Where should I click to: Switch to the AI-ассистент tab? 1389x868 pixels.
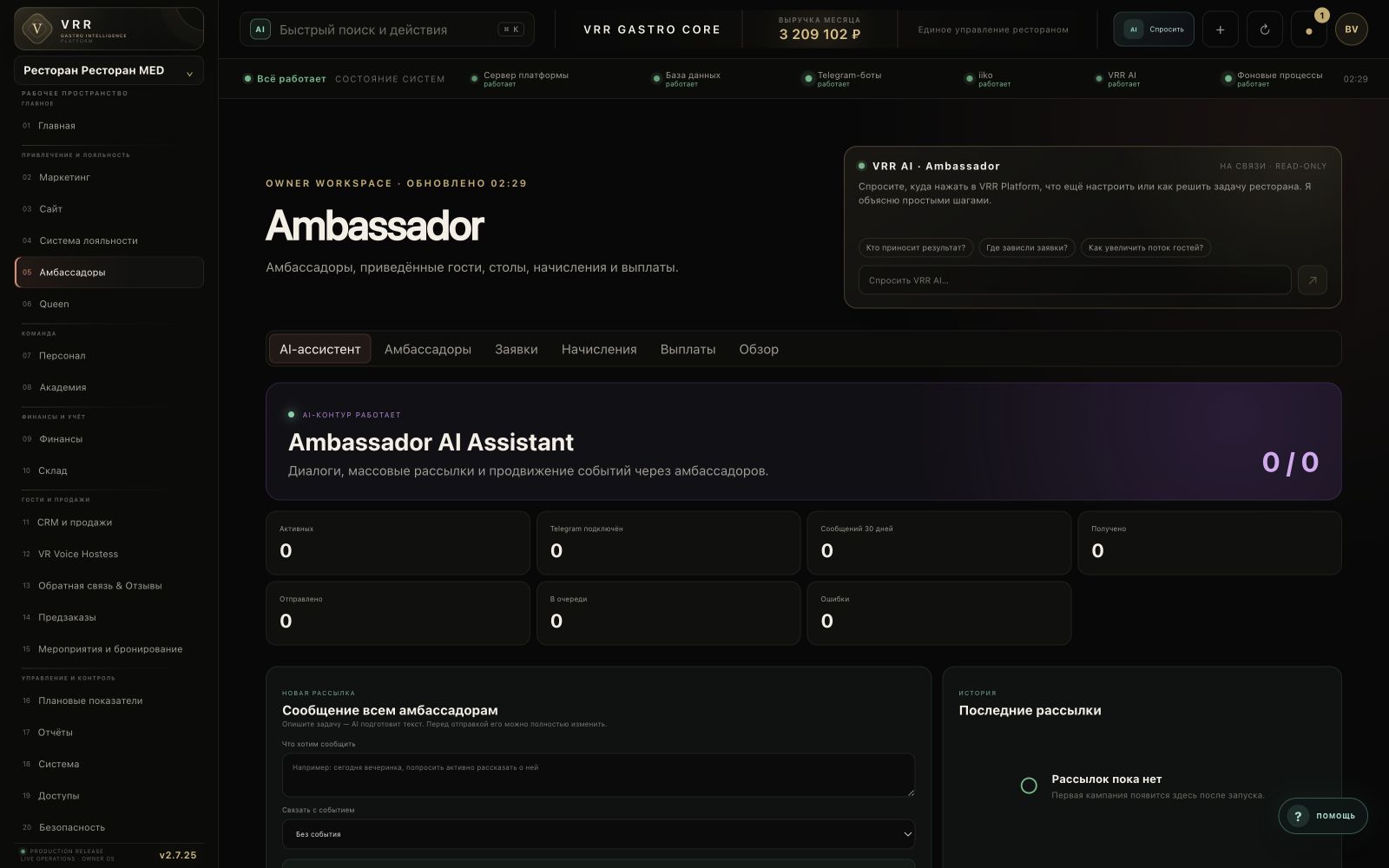319,349
